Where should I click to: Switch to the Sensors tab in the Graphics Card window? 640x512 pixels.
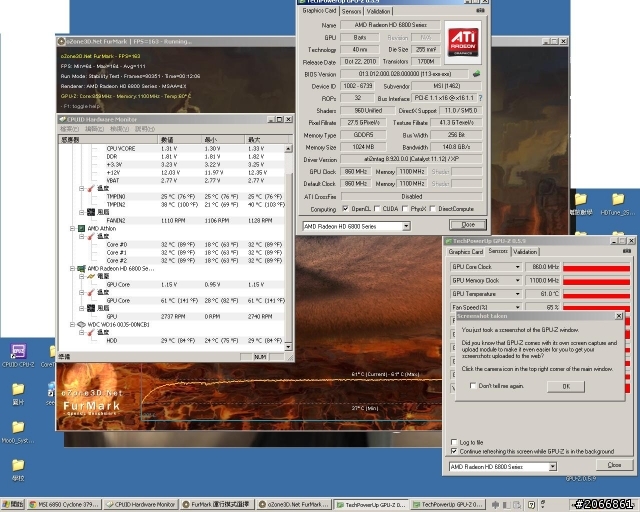point(351,11)
